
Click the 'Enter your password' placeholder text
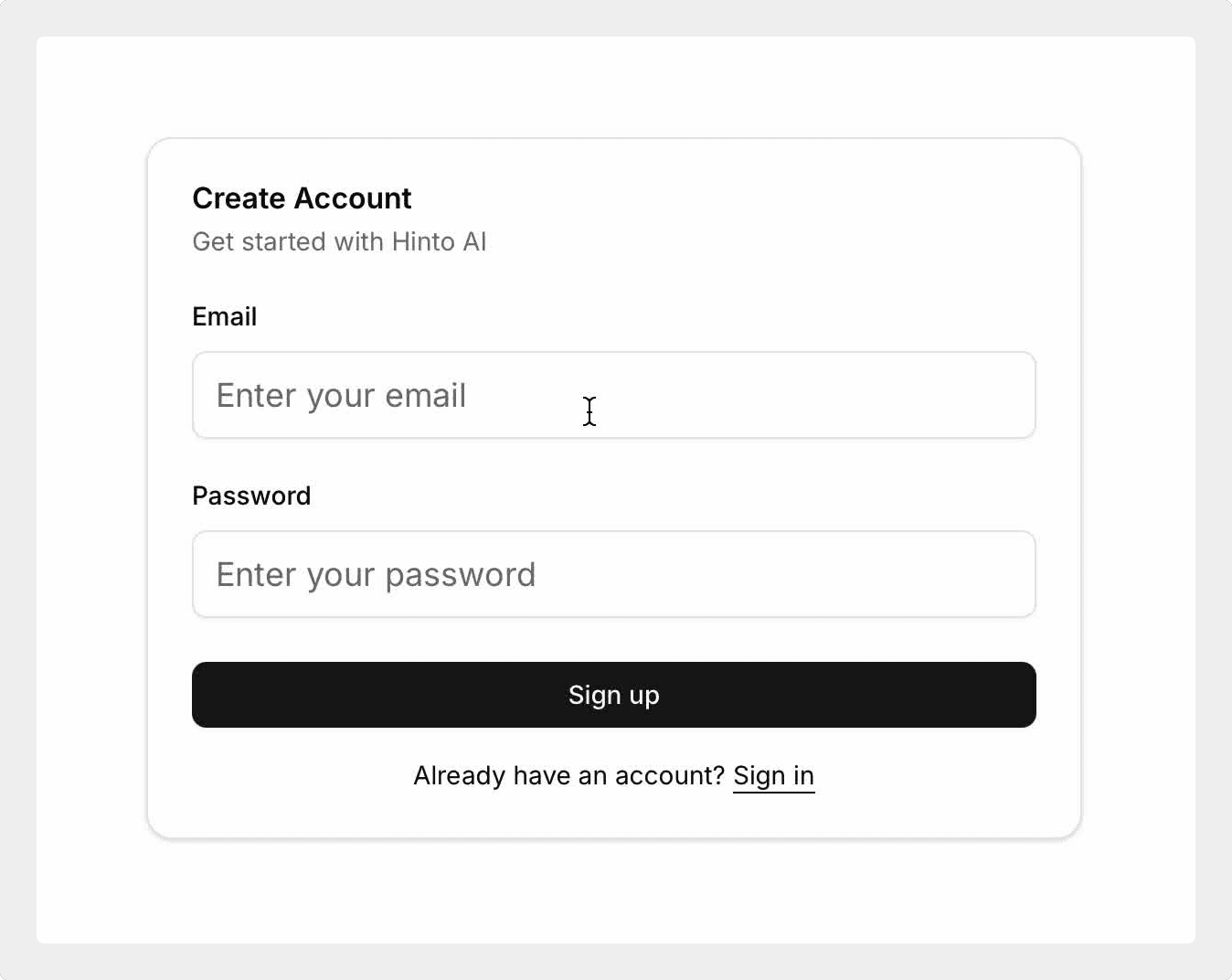(376, 575)
